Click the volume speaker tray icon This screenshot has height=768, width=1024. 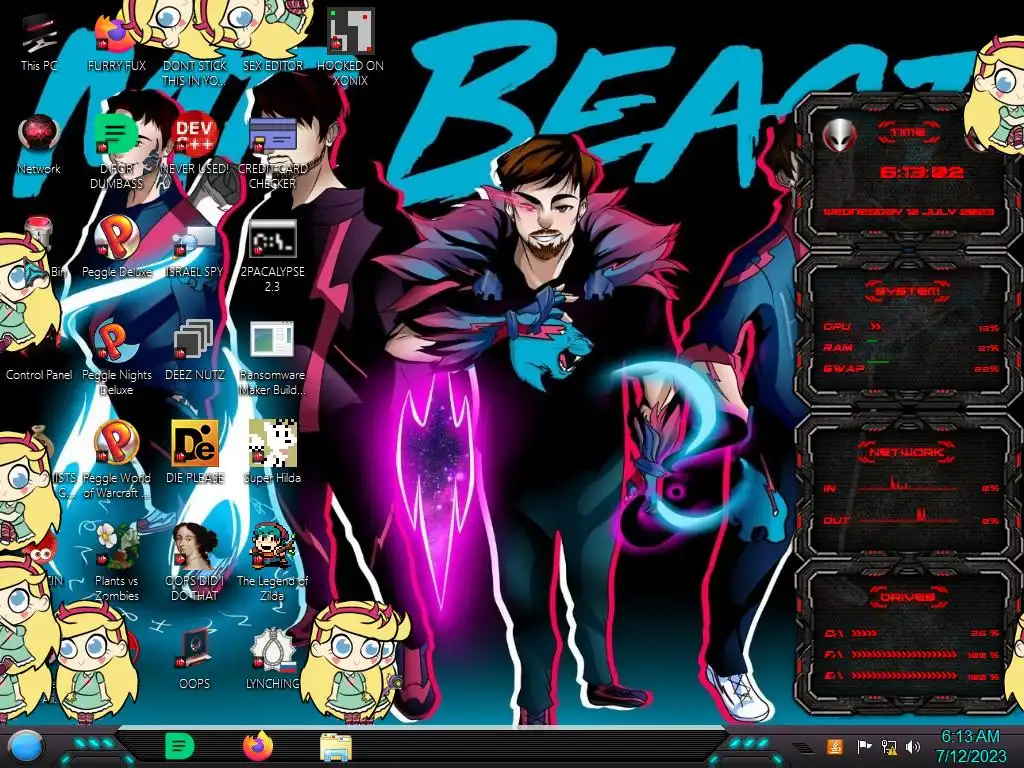tap(913, 746)
